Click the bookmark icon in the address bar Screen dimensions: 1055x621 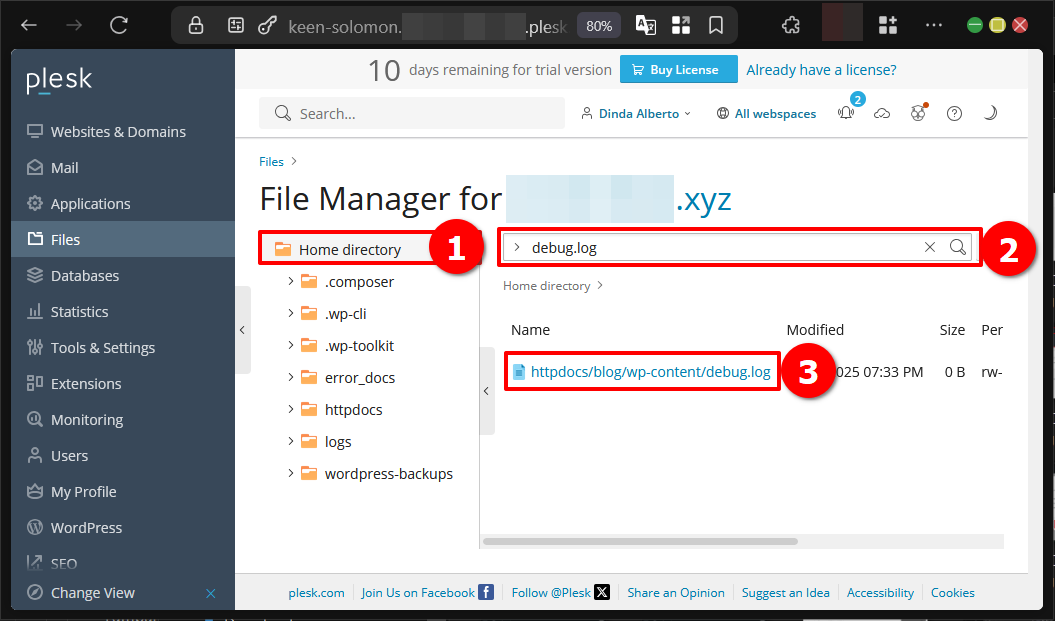tap(716, 24)
